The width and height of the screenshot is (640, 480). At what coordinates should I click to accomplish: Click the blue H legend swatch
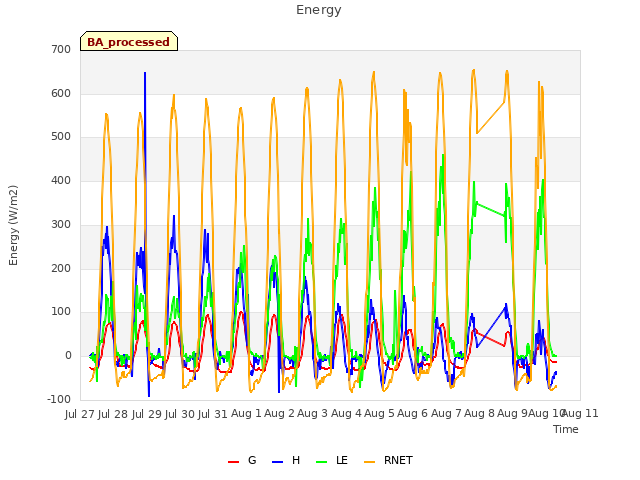[278, 462]
